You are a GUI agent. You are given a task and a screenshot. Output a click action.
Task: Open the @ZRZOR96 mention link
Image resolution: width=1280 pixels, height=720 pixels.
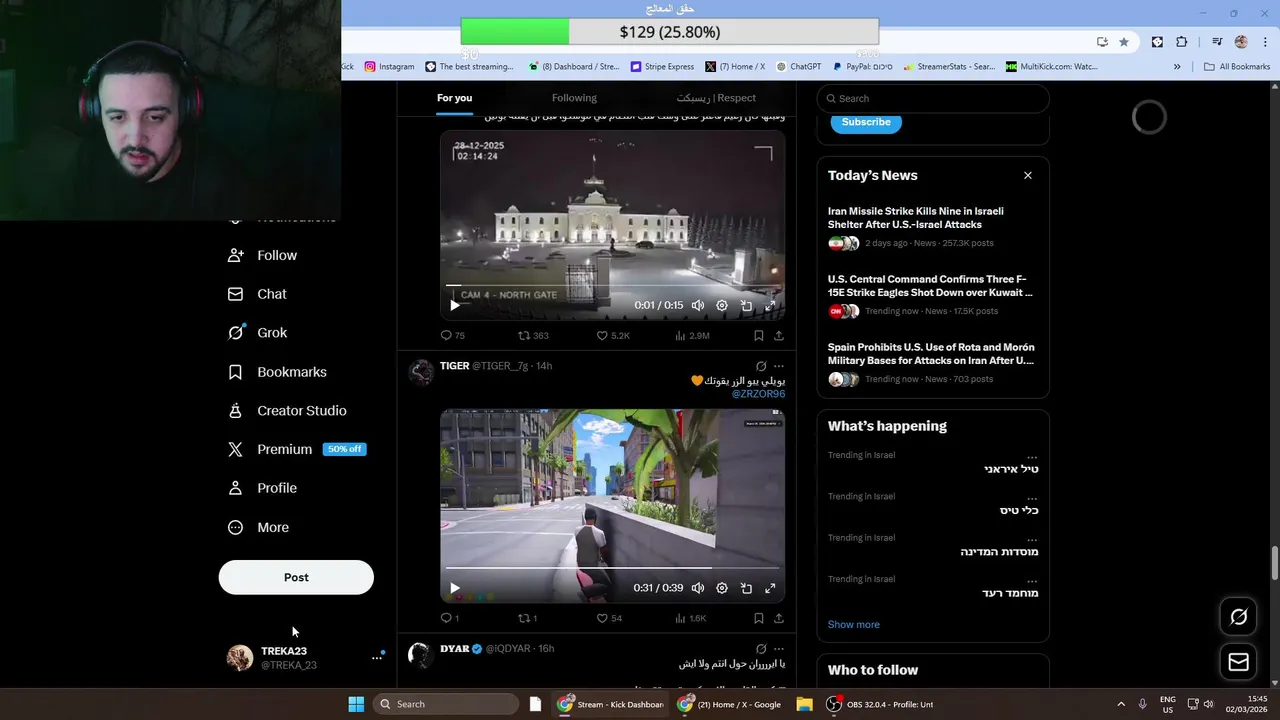[758, 394]
